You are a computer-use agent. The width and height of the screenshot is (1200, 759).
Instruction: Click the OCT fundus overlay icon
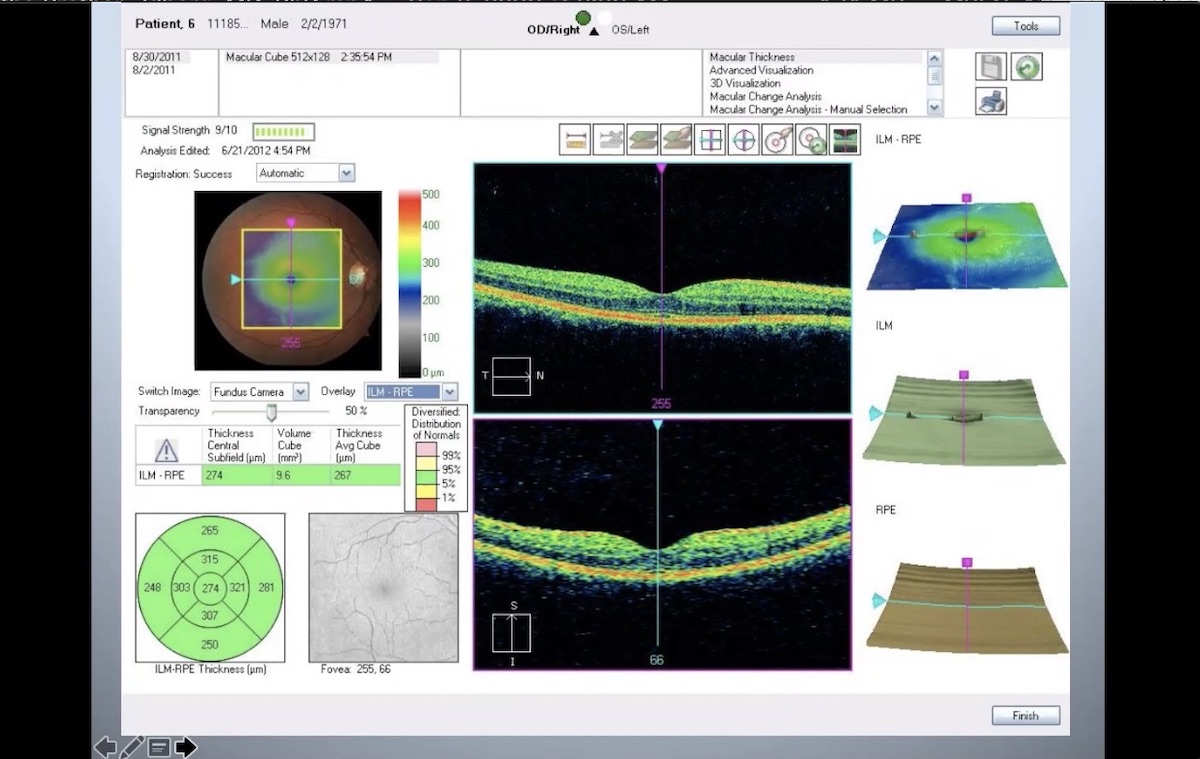[x=845, y=139]
